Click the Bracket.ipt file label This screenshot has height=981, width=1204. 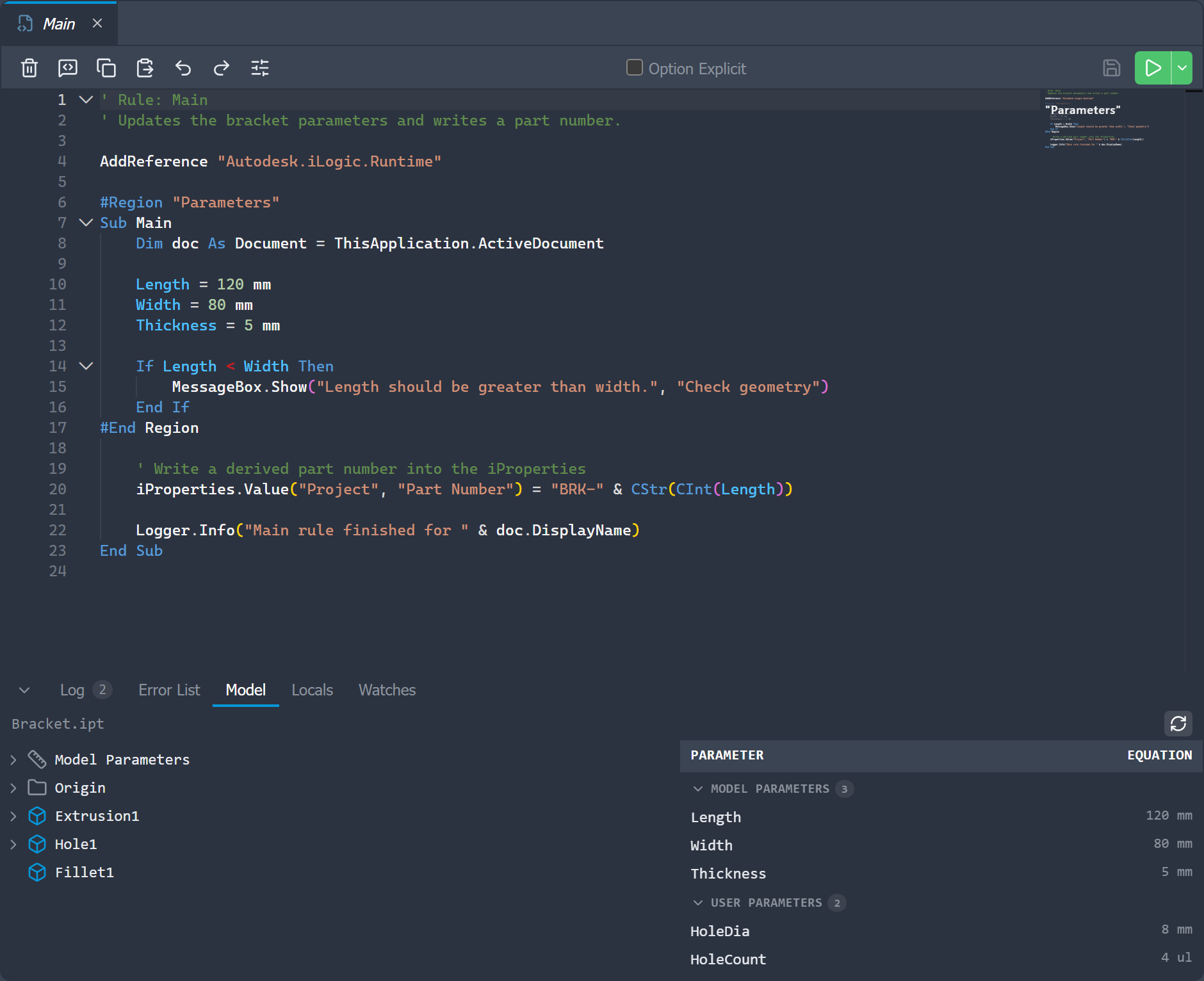click(x=58, y=724)
